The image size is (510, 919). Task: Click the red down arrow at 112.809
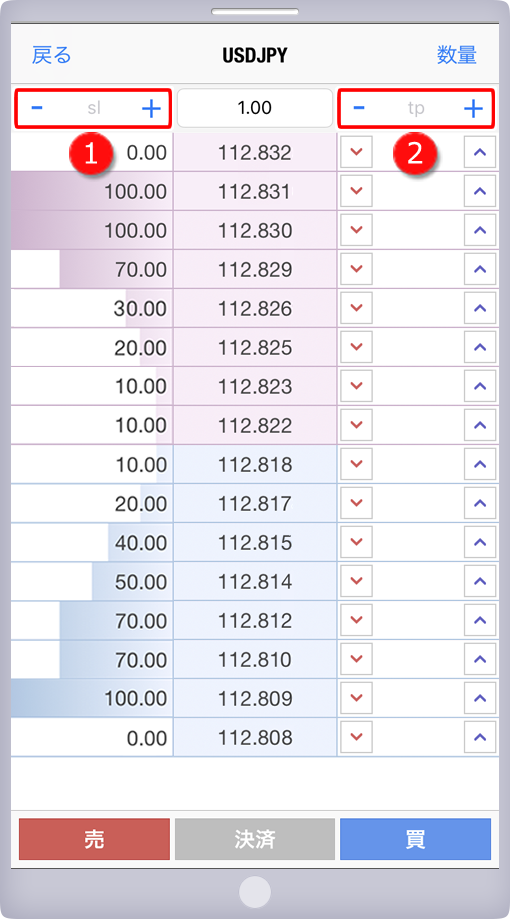click(356, 698)
